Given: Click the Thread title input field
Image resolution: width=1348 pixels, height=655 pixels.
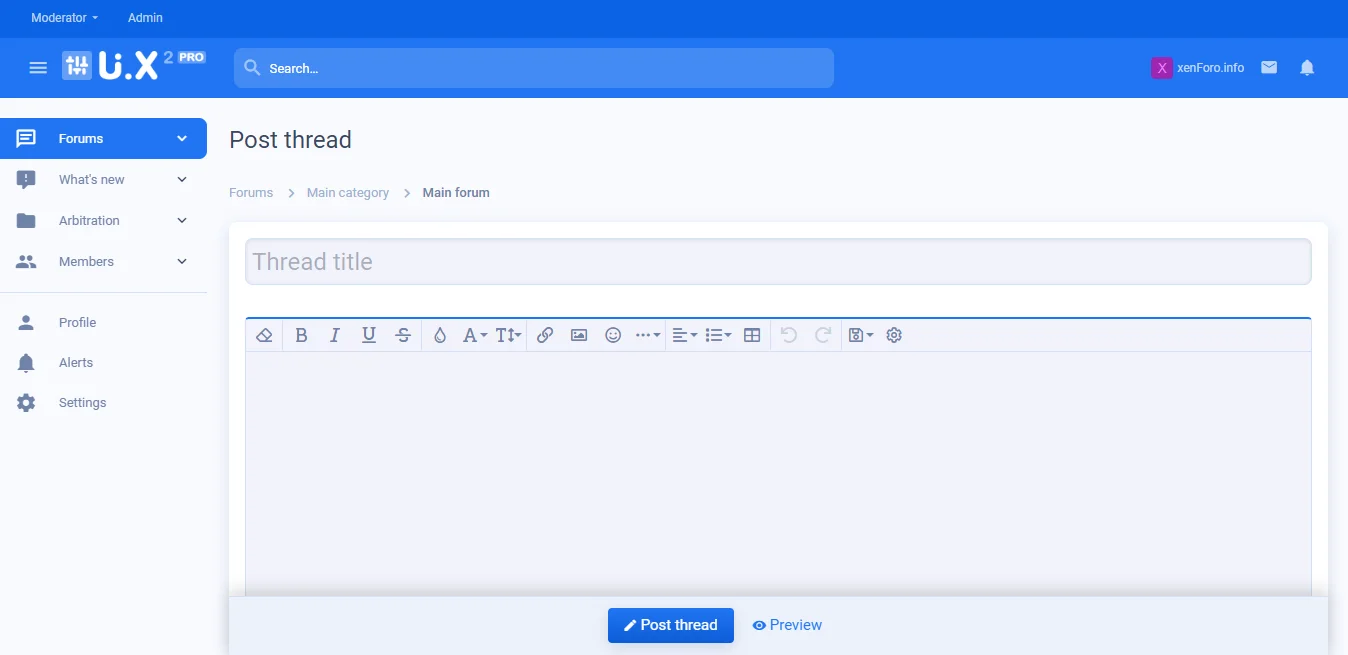Looking at the screenshot, I should click(x=777, y=262).
